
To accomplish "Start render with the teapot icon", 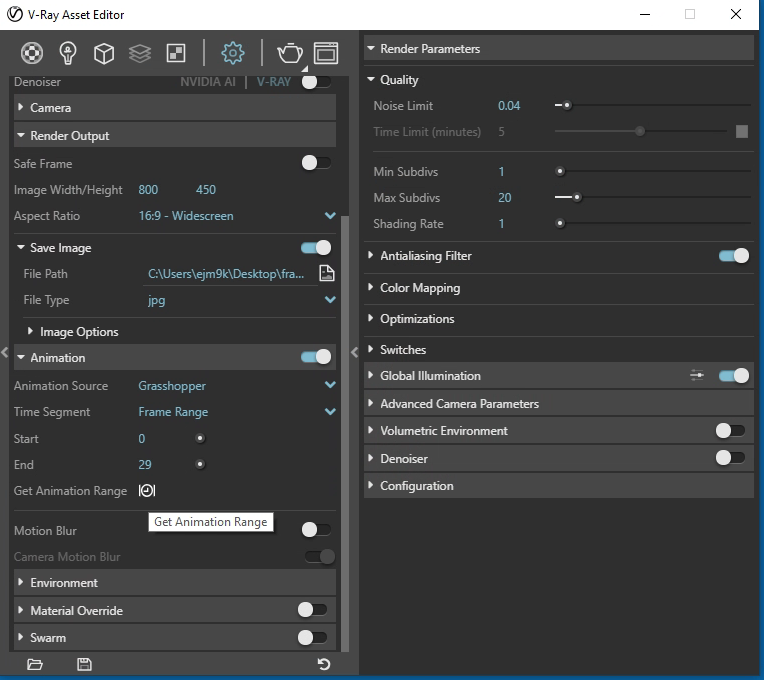I will (x=290, y=53).
